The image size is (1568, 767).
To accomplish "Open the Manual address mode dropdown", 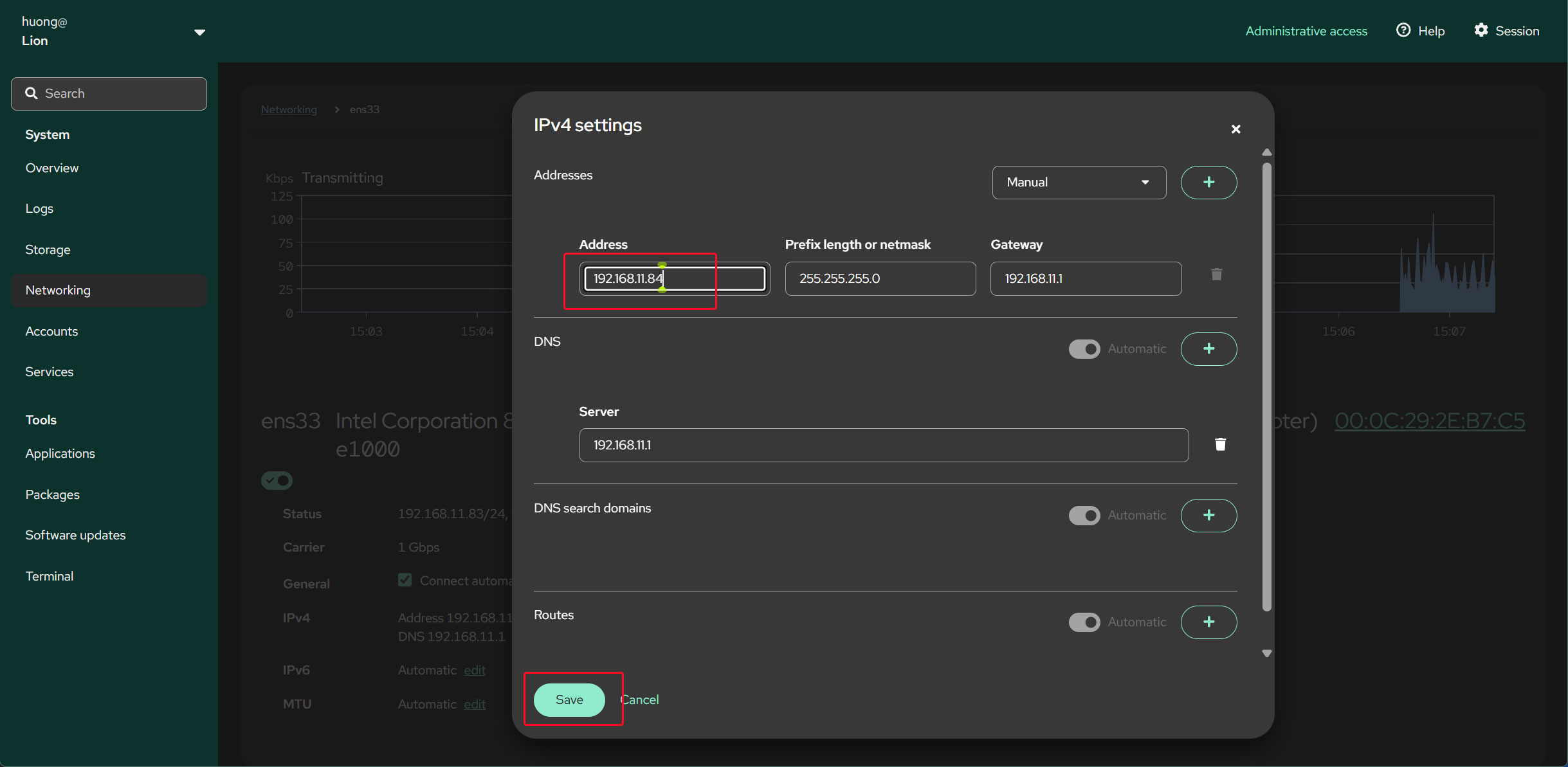I will (x=1079, y=183).
